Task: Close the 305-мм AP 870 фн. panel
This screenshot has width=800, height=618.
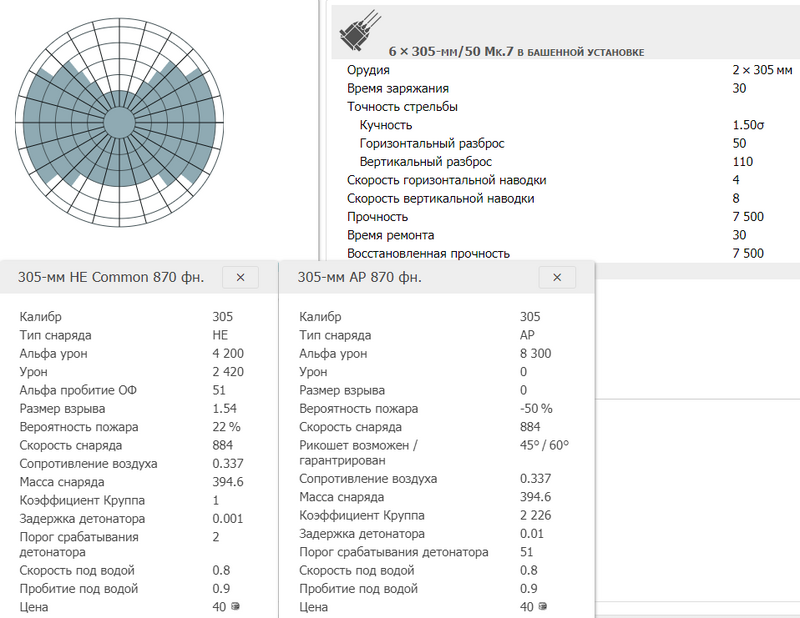Action: tap(557, 278)
